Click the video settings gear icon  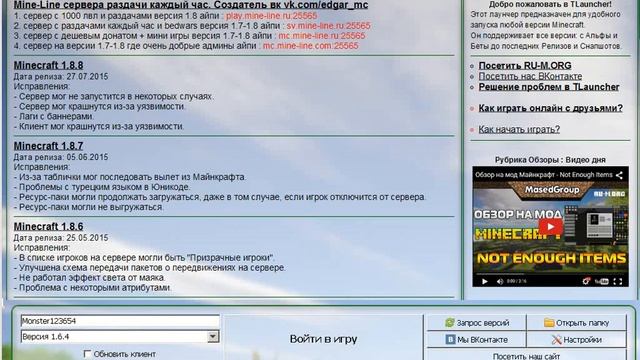586,281
